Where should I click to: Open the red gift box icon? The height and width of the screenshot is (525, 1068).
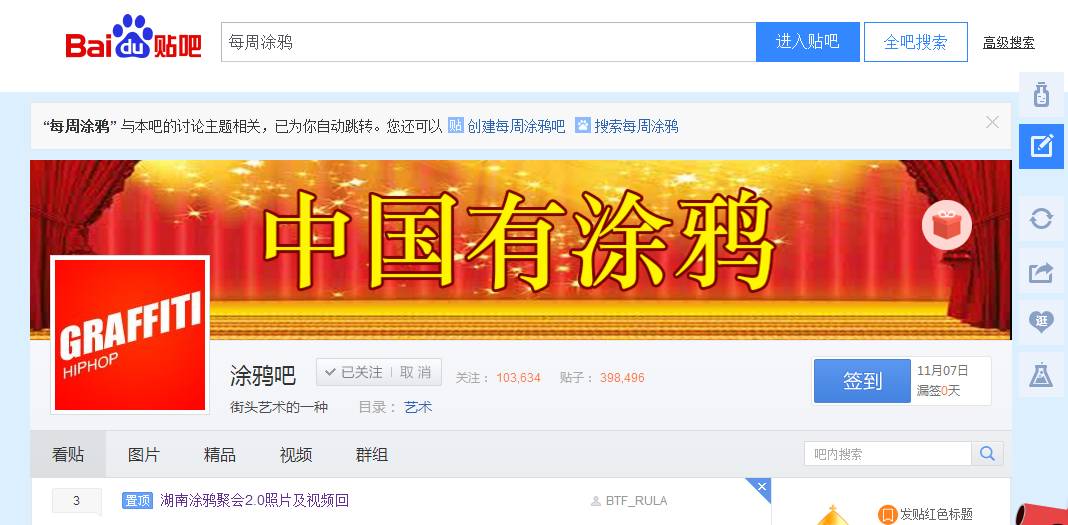tap(947, 225)
